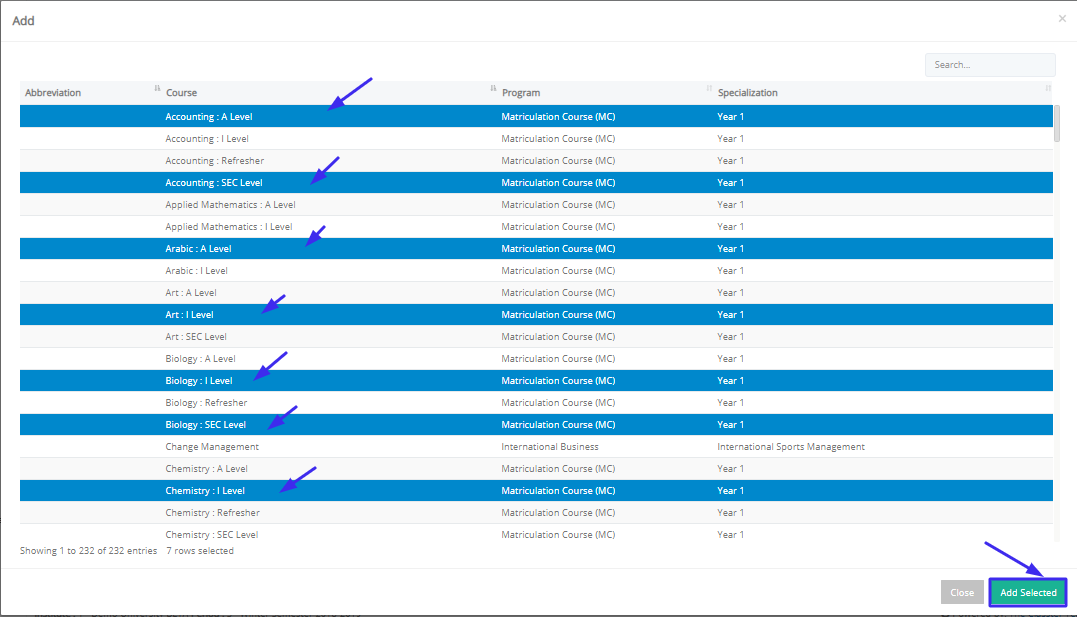Select the Applied Mathematics : I Level row
Image resolution: width=1077 pixels, height=617 pixels.
coord(536,227)
